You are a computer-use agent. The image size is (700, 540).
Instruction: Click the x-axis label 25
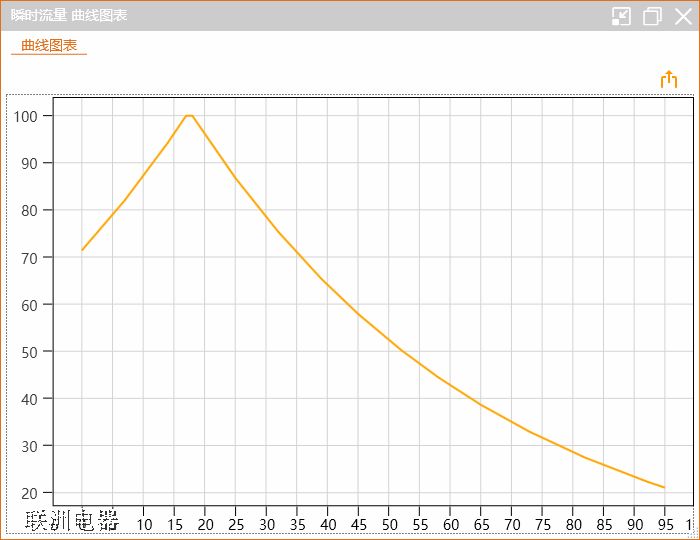click(236, 525)
